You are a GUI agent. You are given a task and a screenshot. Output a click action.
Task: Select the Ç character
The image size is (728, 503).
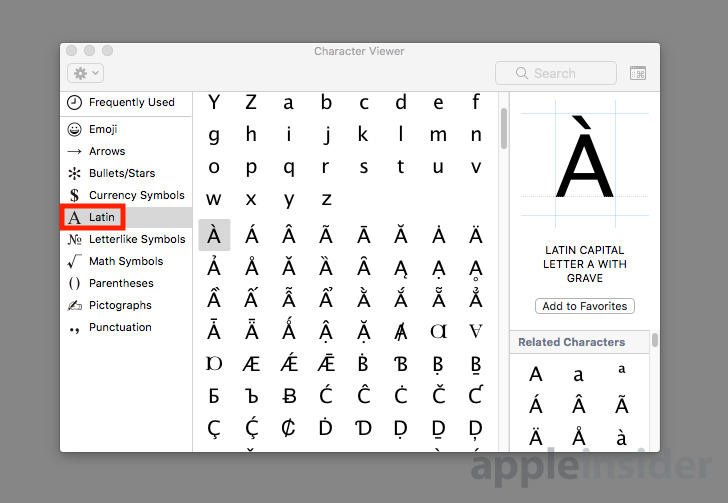[214, 429]
